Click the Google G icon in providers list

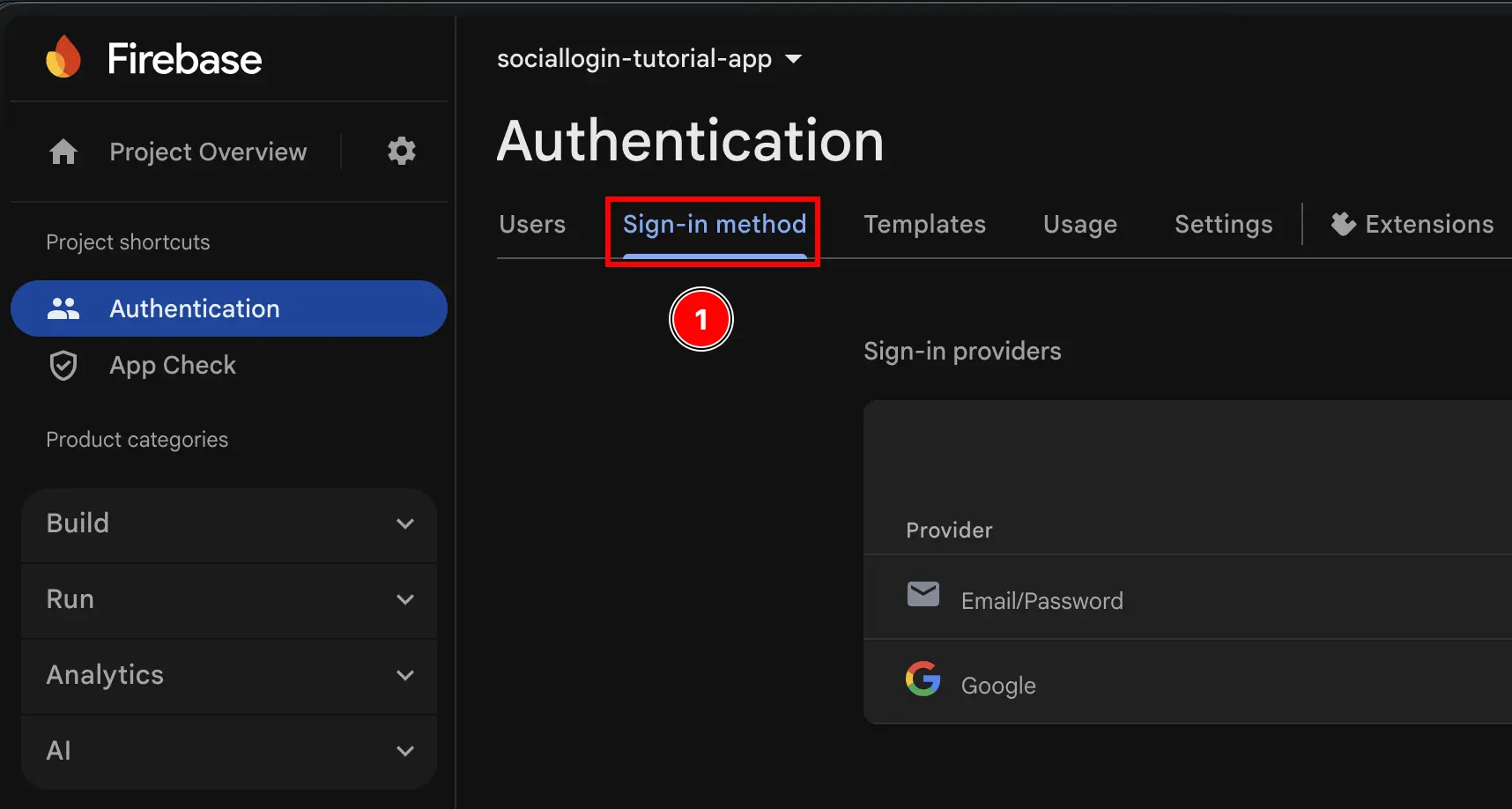(x=923, y=679)
